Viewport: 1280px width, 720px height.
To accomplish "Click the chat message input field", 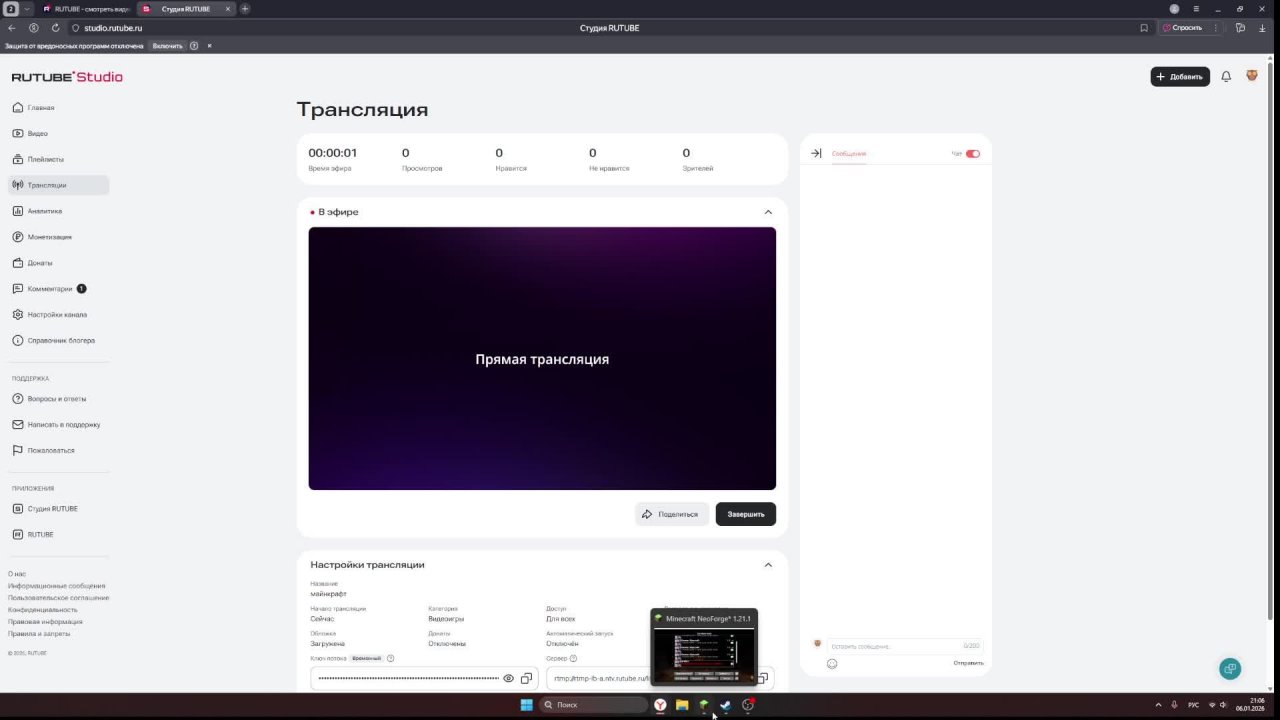I will [x=906, y=646].
